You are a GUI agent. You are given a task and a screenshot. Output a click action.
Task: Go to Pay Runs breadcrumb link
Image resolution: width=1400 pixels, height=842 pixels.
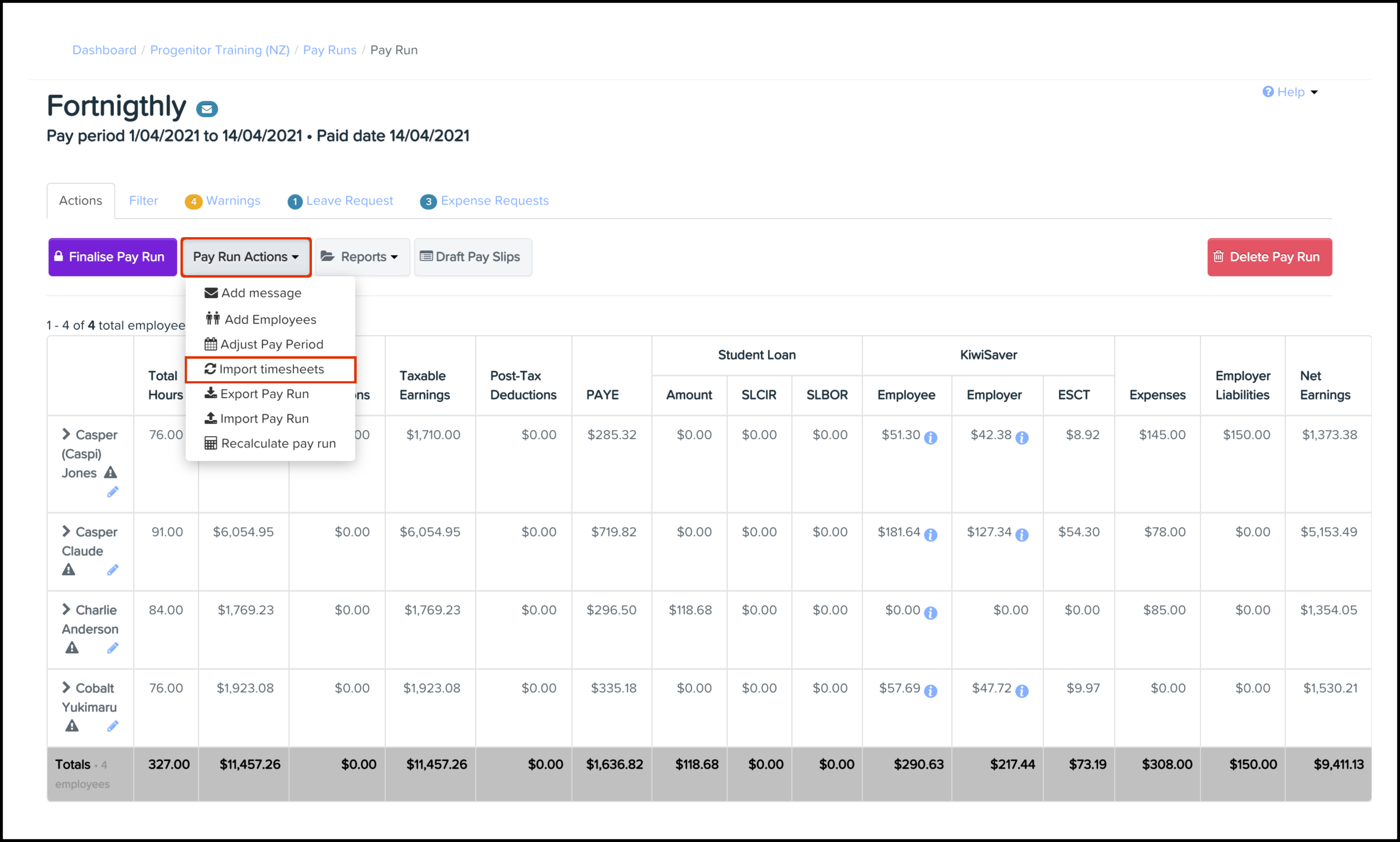(329, 50)
